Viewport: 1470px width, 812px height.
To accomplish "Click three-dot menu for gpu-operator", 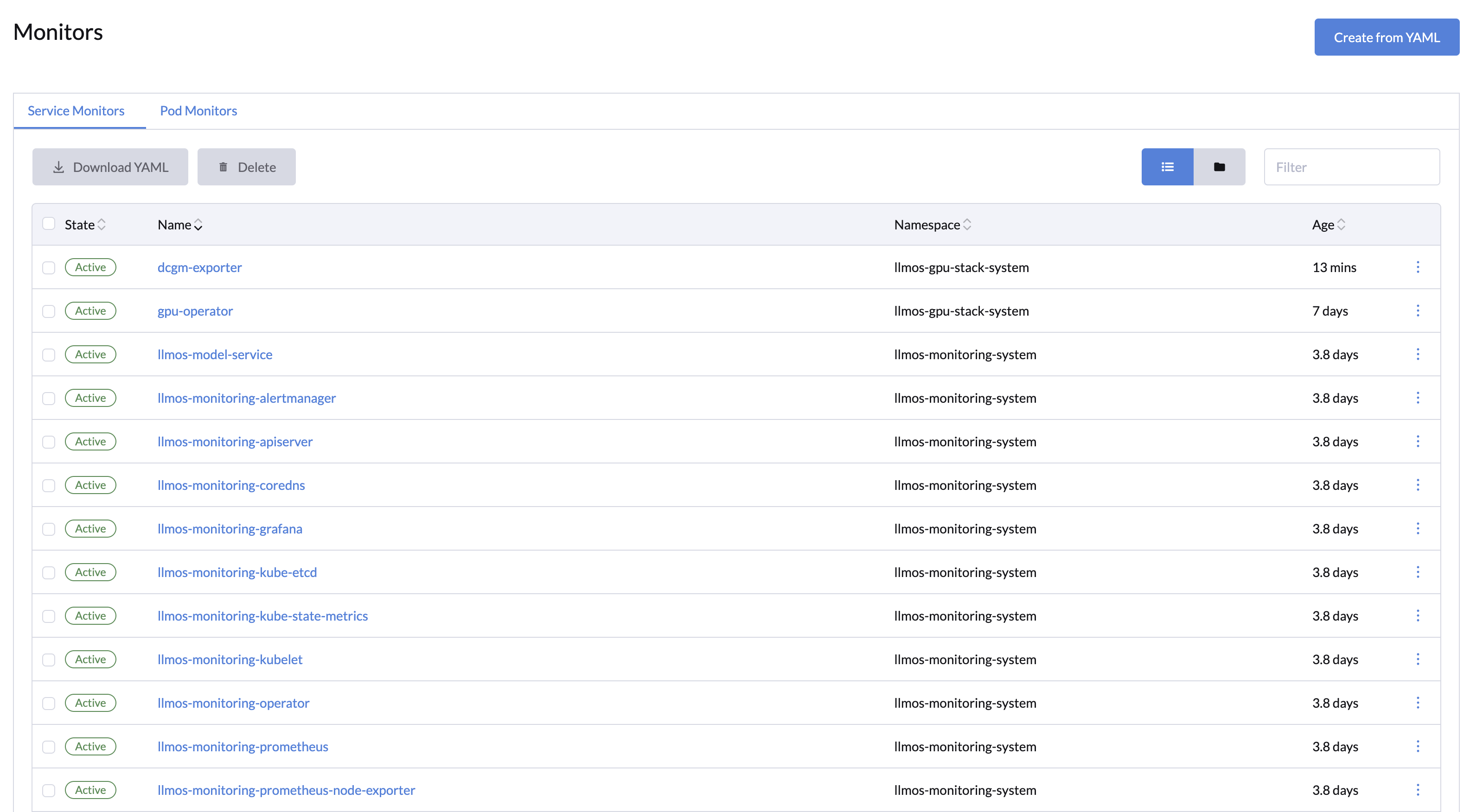I will 1418,311.
